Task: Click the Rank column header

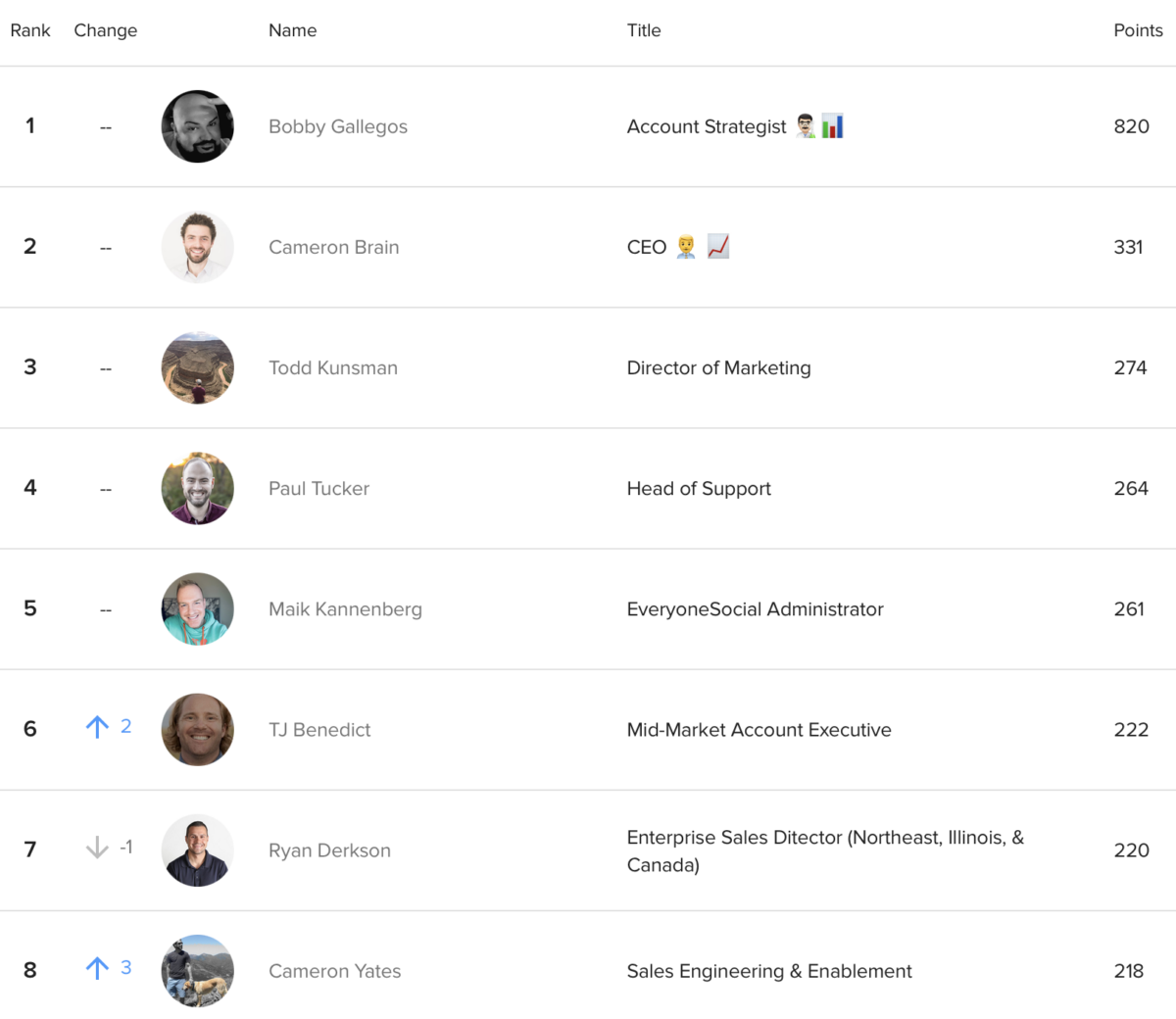Action: click(30, 30)
